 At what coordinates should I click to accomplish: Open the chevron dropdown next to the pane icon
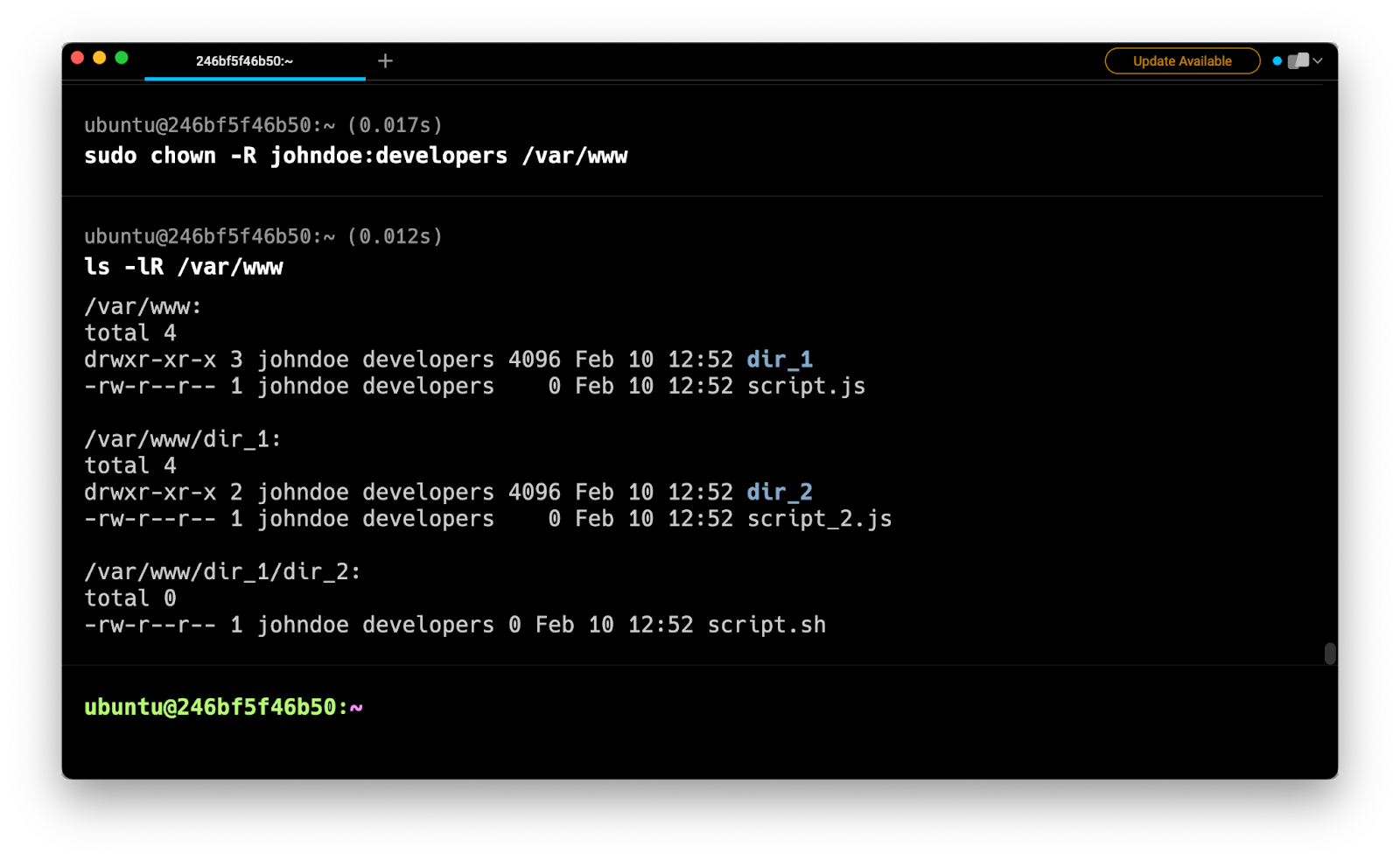tap(1317, 60)
